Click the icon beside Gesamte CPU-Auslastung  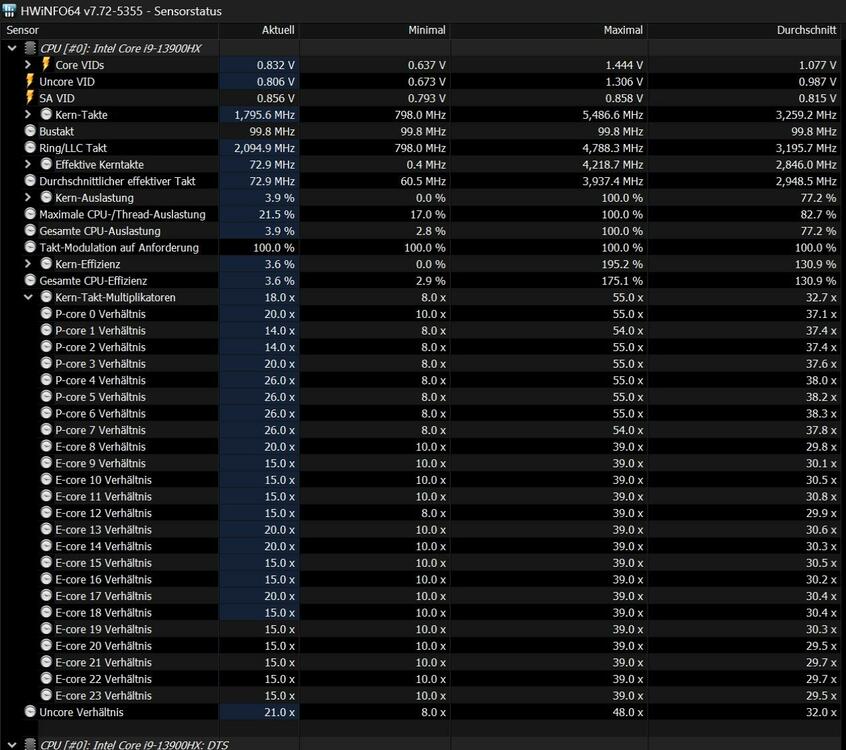30,231
